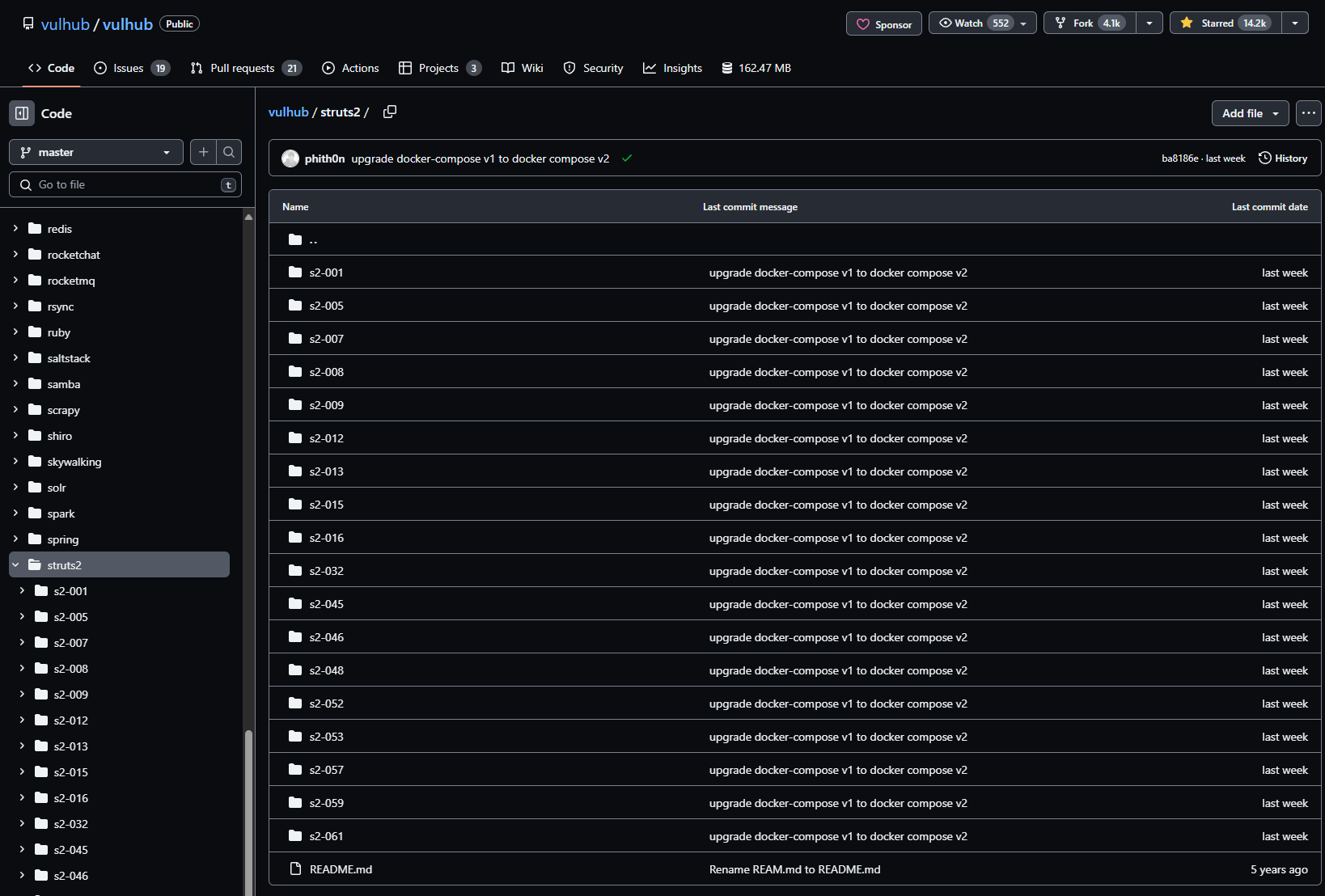Expand the s2-016 chevron in sidebar tree
The image size is (1325, 896).
click(22, 797)
